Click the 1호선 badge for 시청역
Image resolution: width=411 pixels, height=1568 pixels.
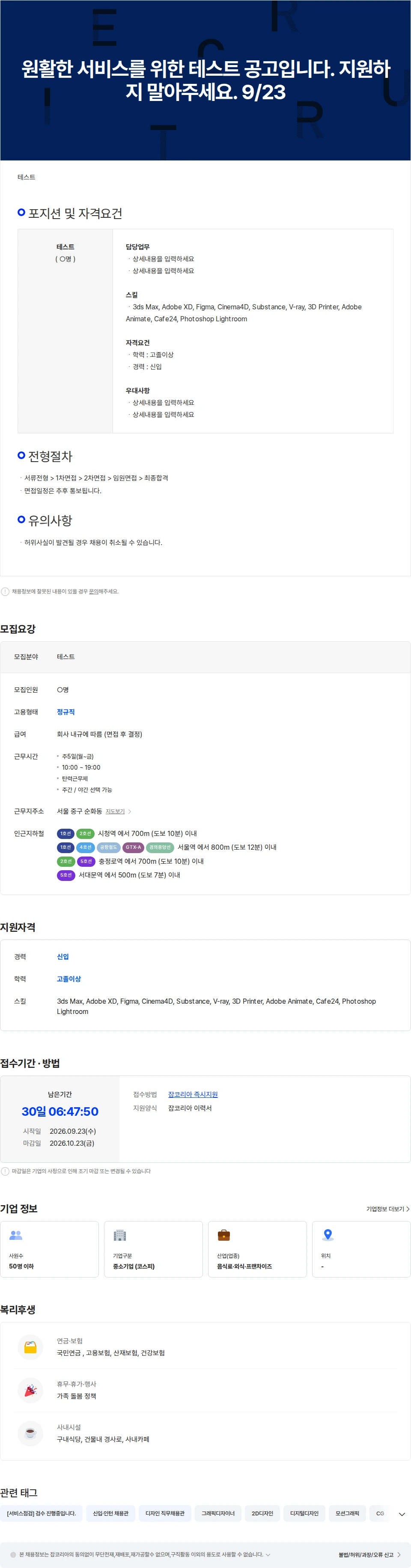tap(65, 833)
